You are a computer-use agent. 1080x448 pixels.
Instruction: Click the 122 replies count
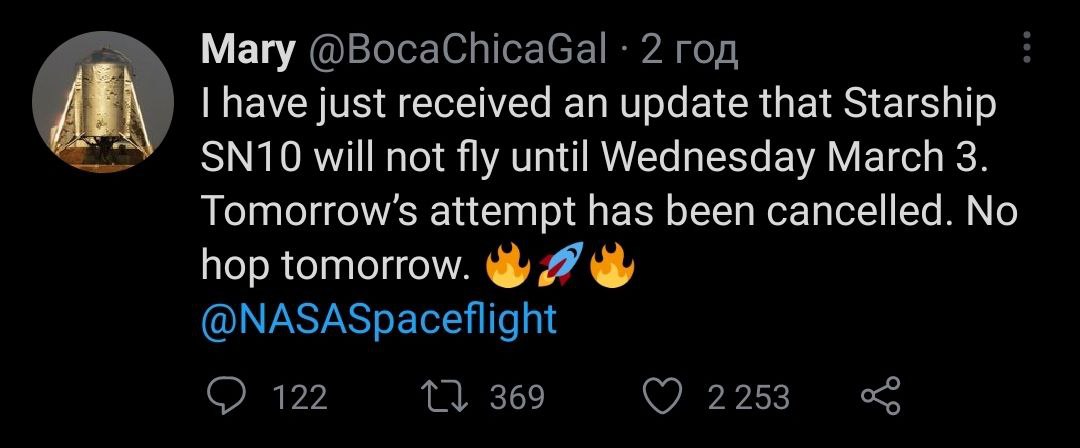(299, 397)
